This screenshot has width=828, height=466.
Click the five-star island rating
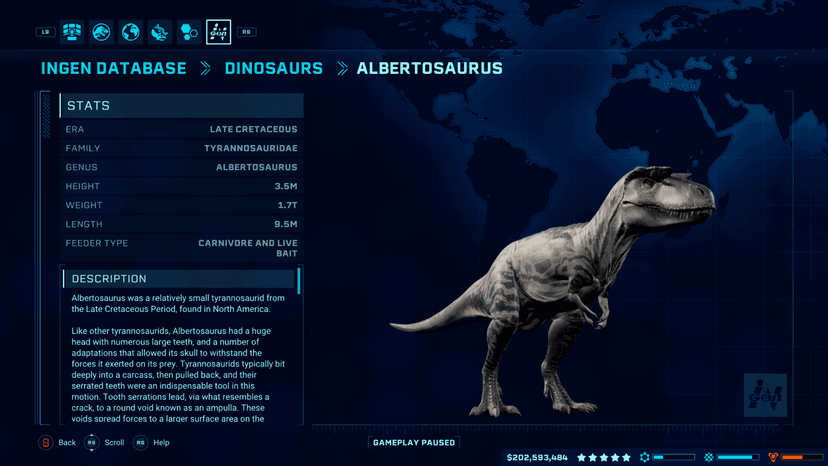(x=604, y=457)
